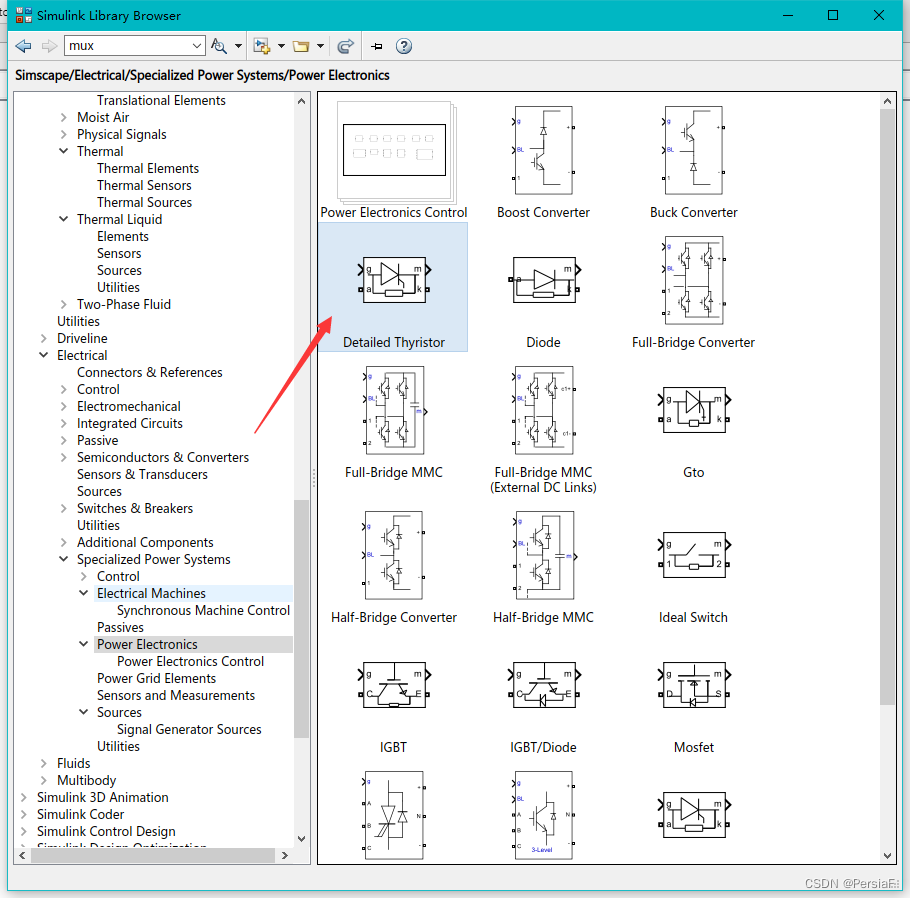The height and width of the screenshot is (898, 910).
Task: Click the mux search input field
Action: click(x=128, y=45)
